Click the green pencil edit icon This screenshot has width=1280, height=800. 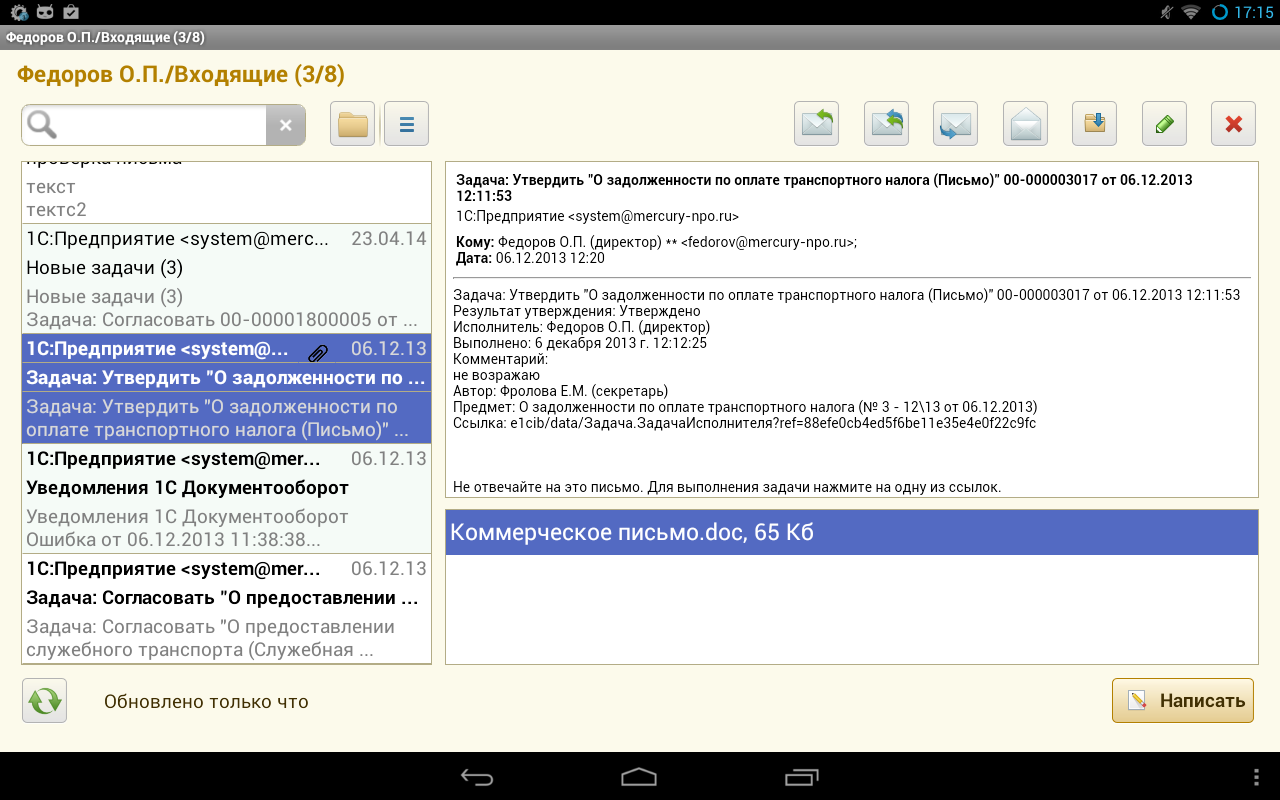pyautogui.click(x=1165, y=125)
